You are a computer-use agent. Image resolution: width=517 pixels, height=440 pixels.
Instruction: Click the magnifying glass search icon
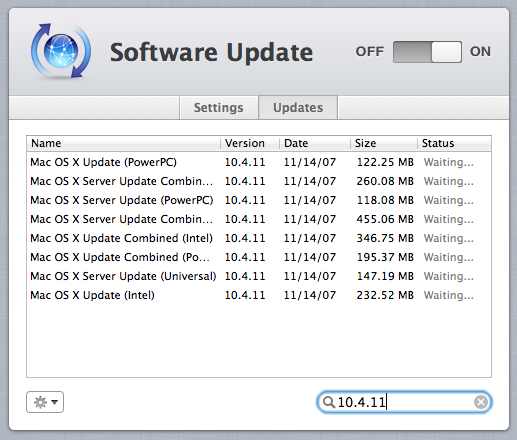click(329, 402)
